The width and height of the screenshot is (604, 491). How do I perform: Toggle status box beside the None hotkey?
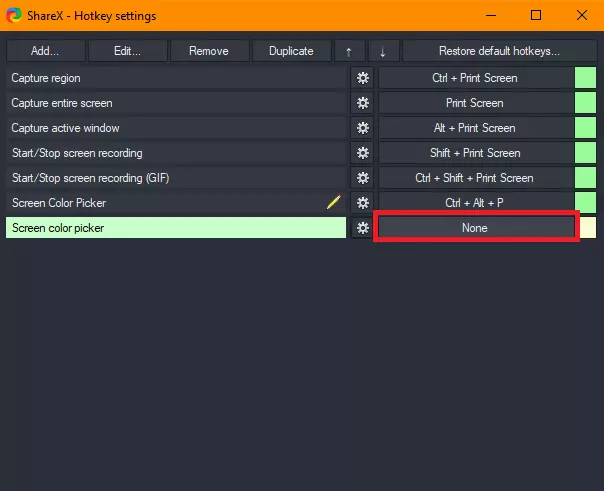(588, 228)
